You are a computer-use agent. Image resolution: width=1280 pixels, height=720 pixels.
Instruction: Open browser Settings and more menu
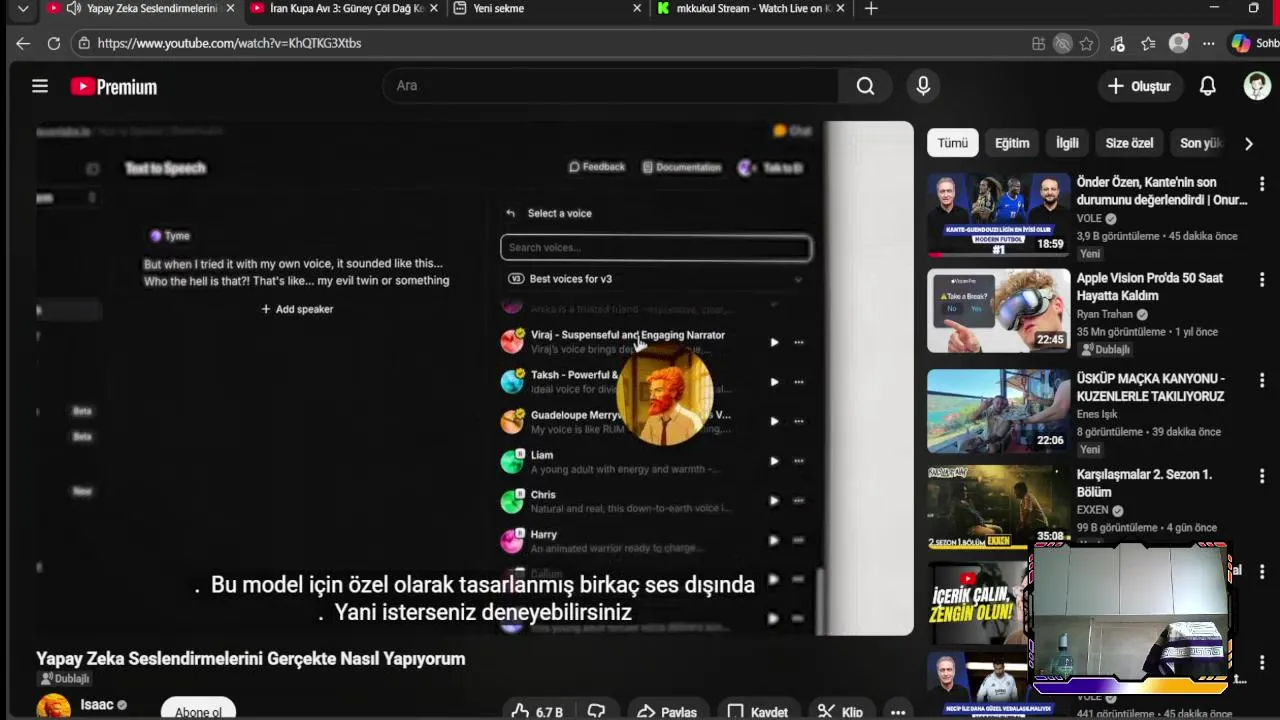tap(1209, 43)
